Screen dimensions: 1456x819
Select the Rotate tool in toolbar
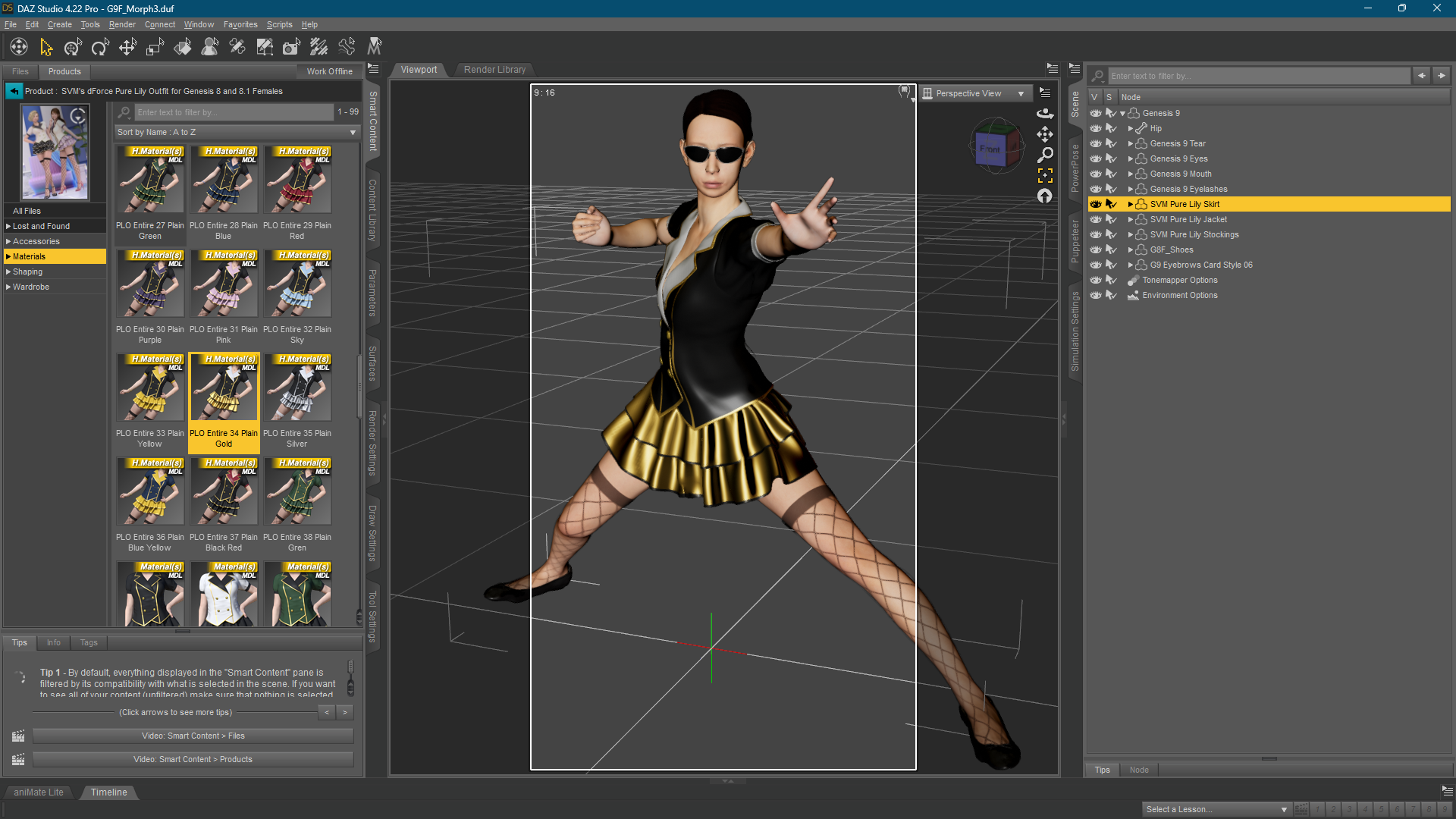(100, 48)
